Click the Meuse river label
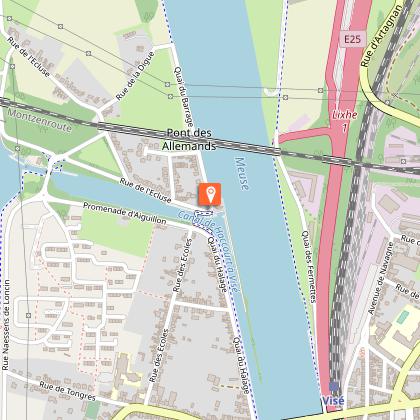420x420 pixels. (242, 174)
